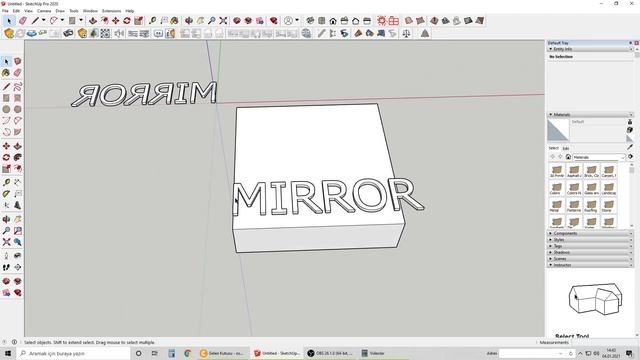Click the Measurements input box
The height and width of the screenshot is (360, 640).
tap(603, 343)
